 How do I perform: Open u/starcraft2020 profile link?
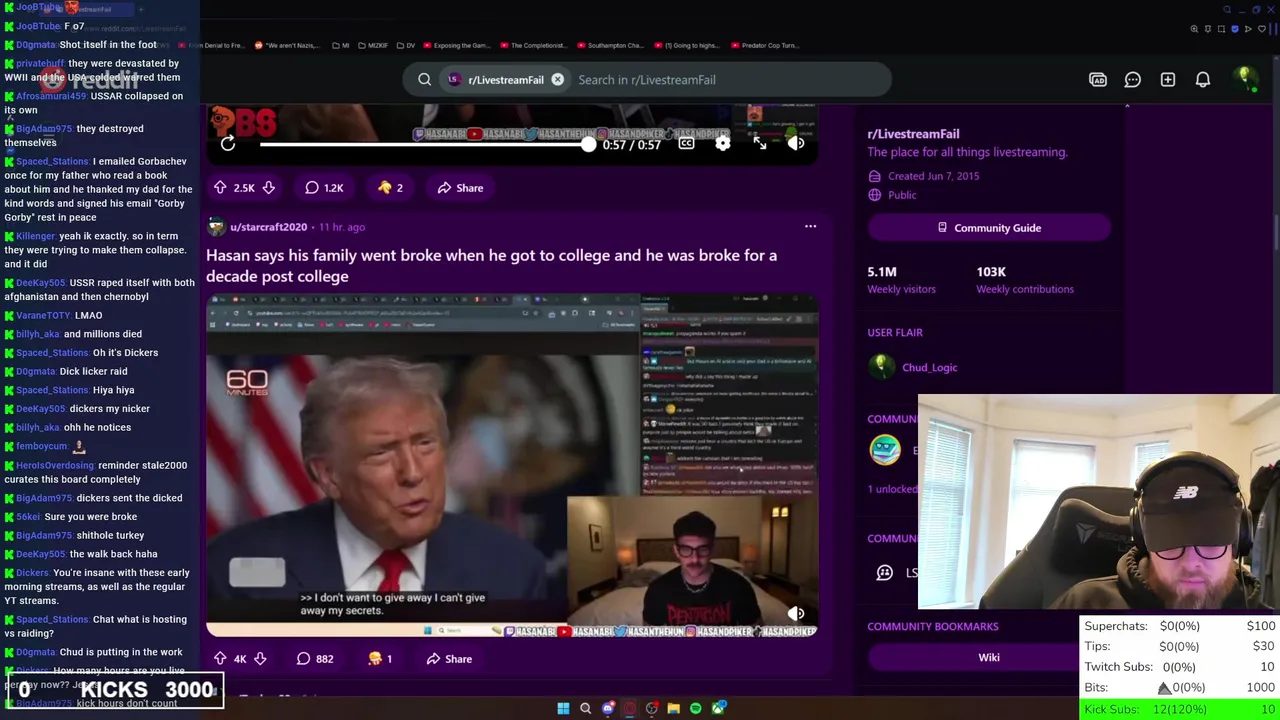pos(268,227)
